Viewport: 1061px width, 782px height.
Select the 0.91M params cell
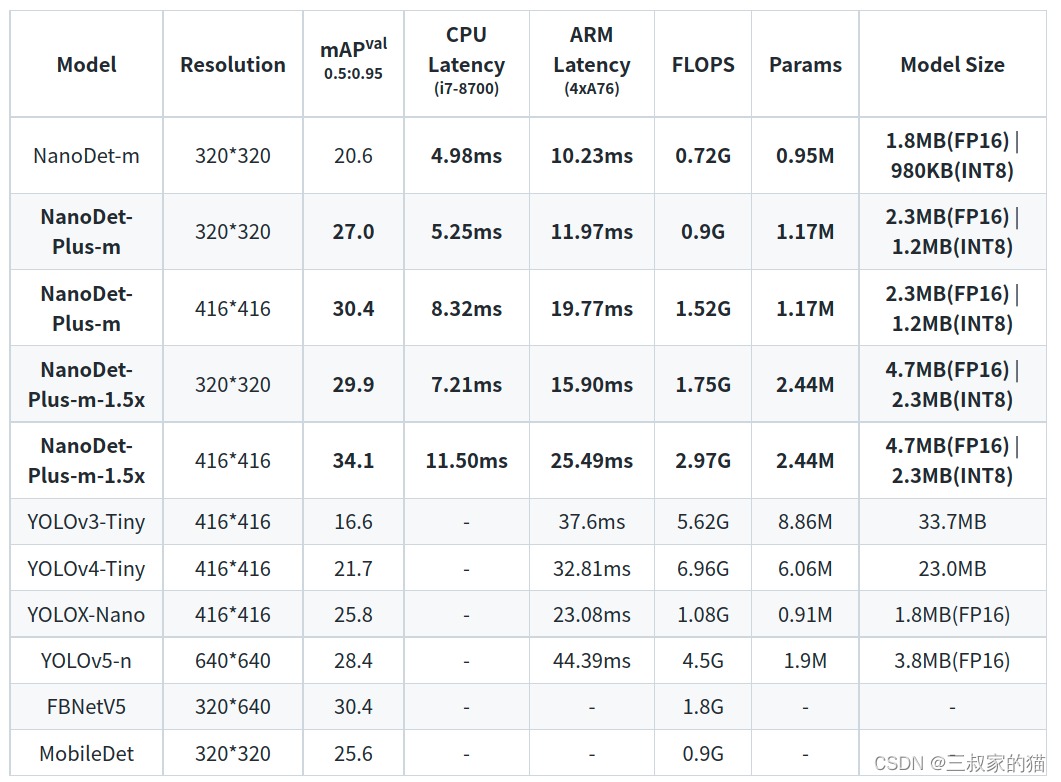click(x=805, y=615)
